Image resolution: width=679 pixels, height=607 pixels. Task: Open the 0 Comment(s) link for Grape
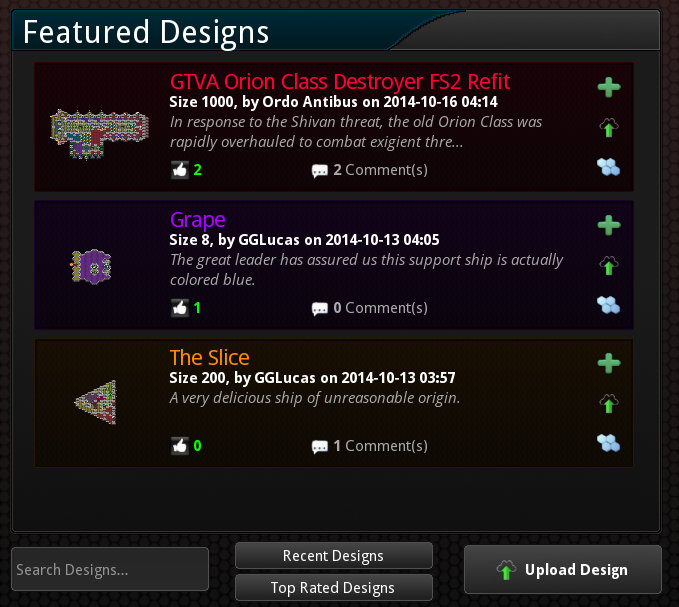pos(370,308)
